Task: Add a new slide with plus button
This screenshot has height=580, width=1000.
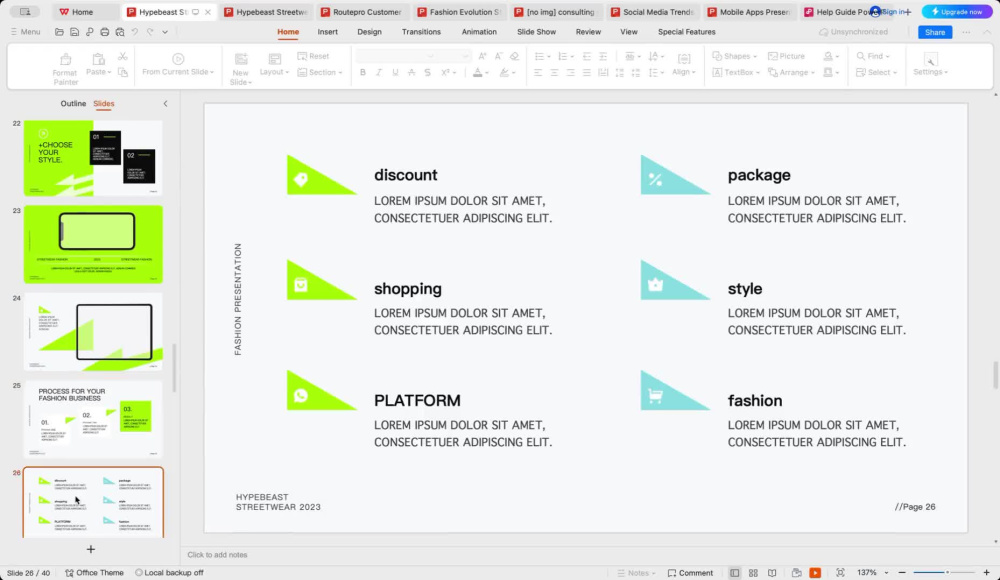Action: coord(91,549)
